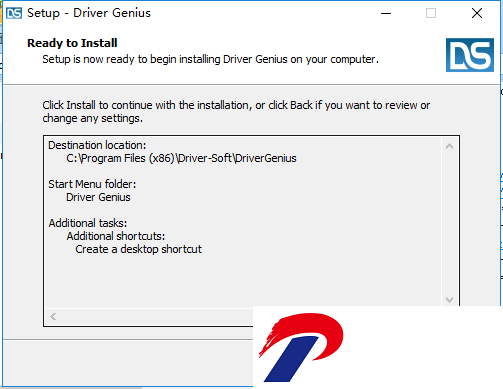Click the down arrow of the summary scrollbar
This screenshot has width=503, height=389.
coord(449,300)
